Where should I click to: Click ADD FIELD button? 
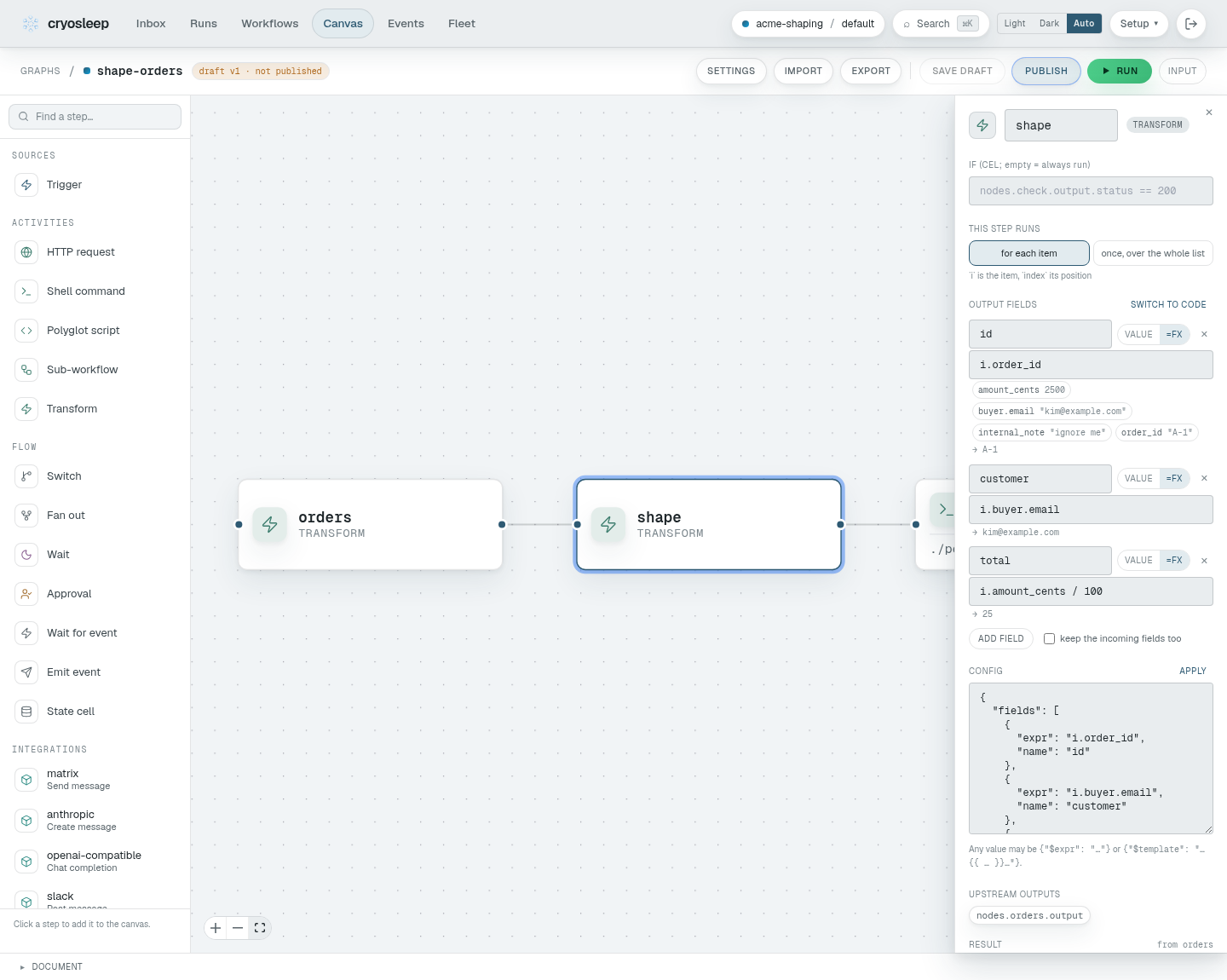point(1001,639)
